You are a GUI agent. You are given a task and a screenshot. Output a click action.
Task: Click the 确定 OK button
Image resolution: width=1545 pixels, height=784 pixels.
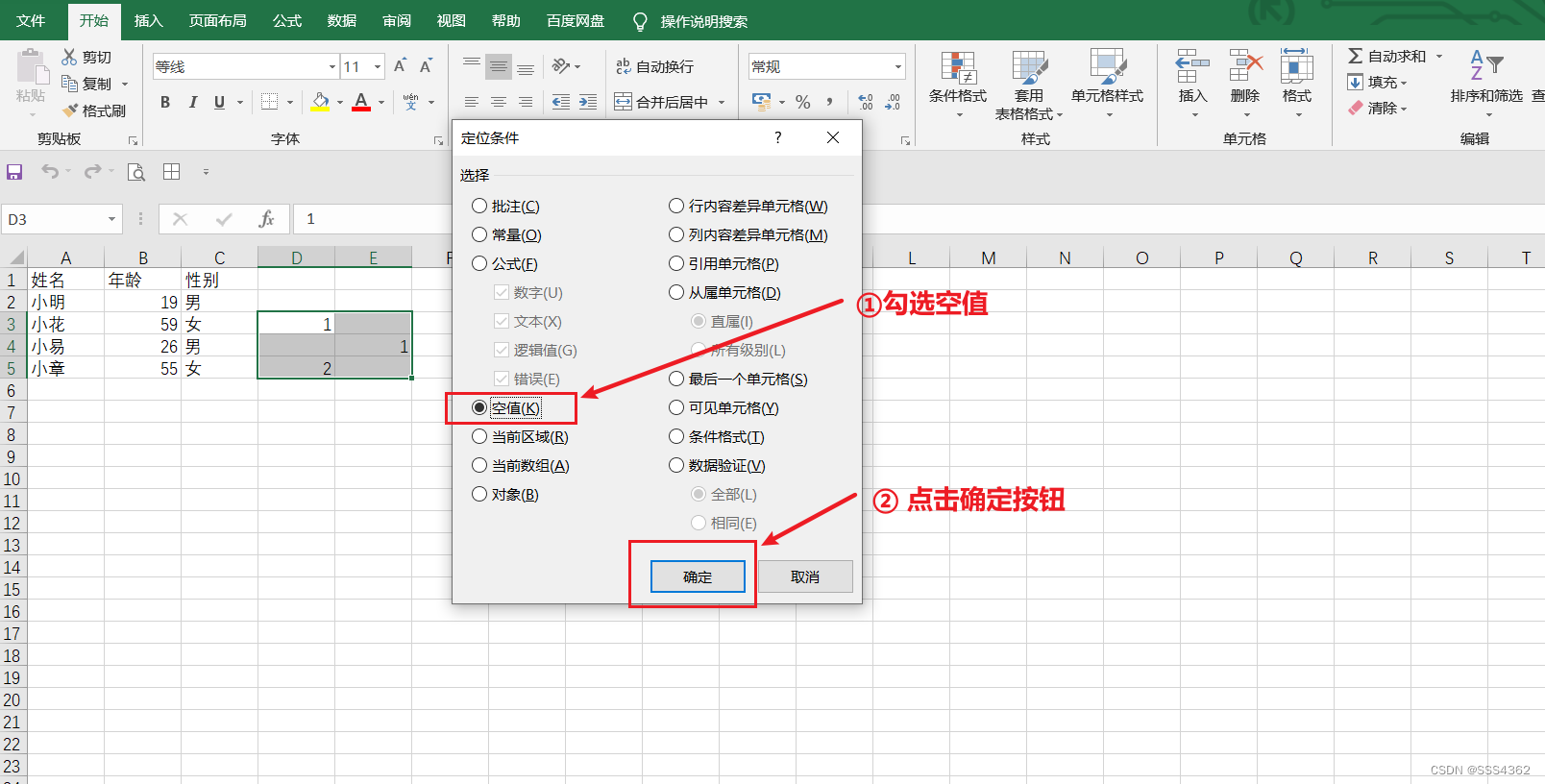tap(698, 576)
